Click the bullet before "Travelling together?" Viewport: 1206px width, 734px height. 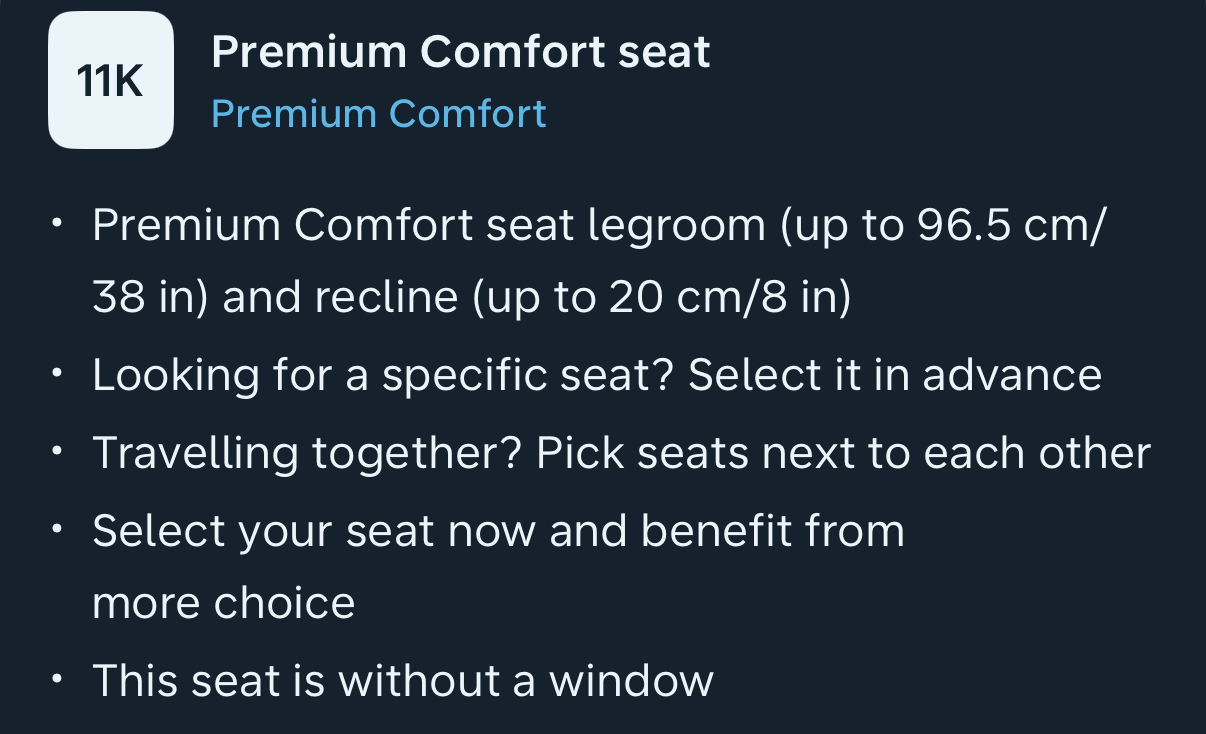tap(59, 453)
